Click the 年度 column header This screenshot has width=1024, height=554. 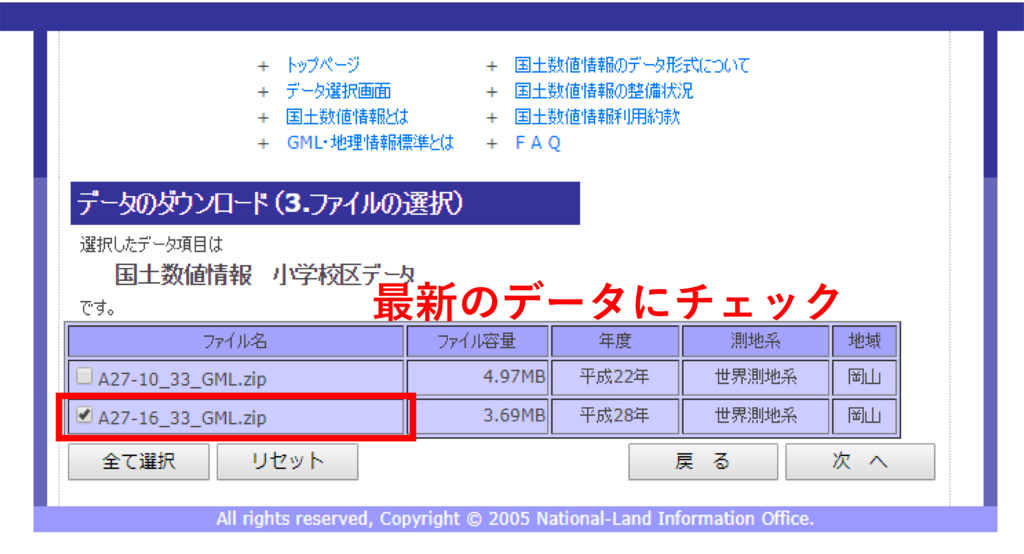pyautogui.click(x=614, y=341)
